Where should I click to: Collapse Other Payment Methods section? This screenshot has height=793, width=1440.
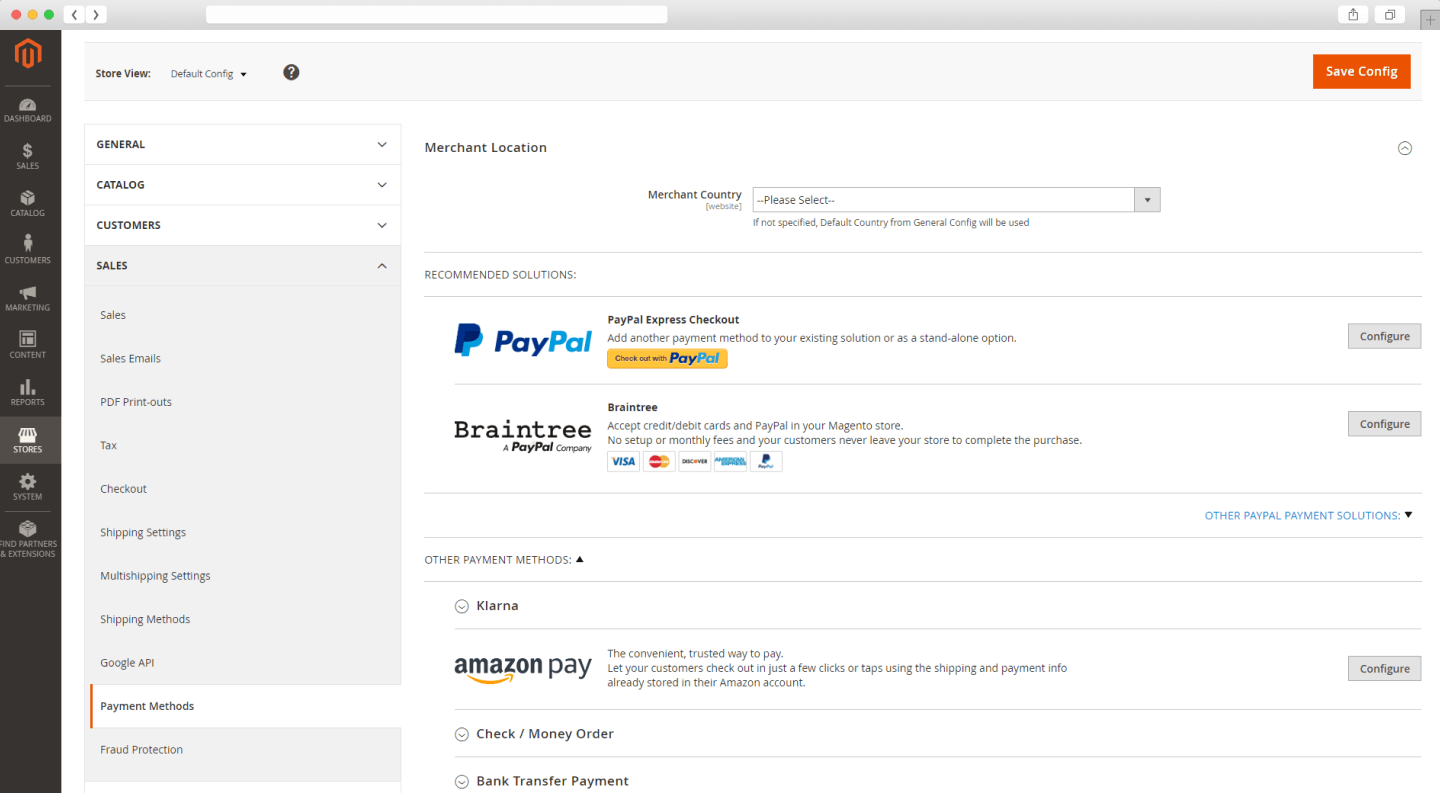point(504,560)
